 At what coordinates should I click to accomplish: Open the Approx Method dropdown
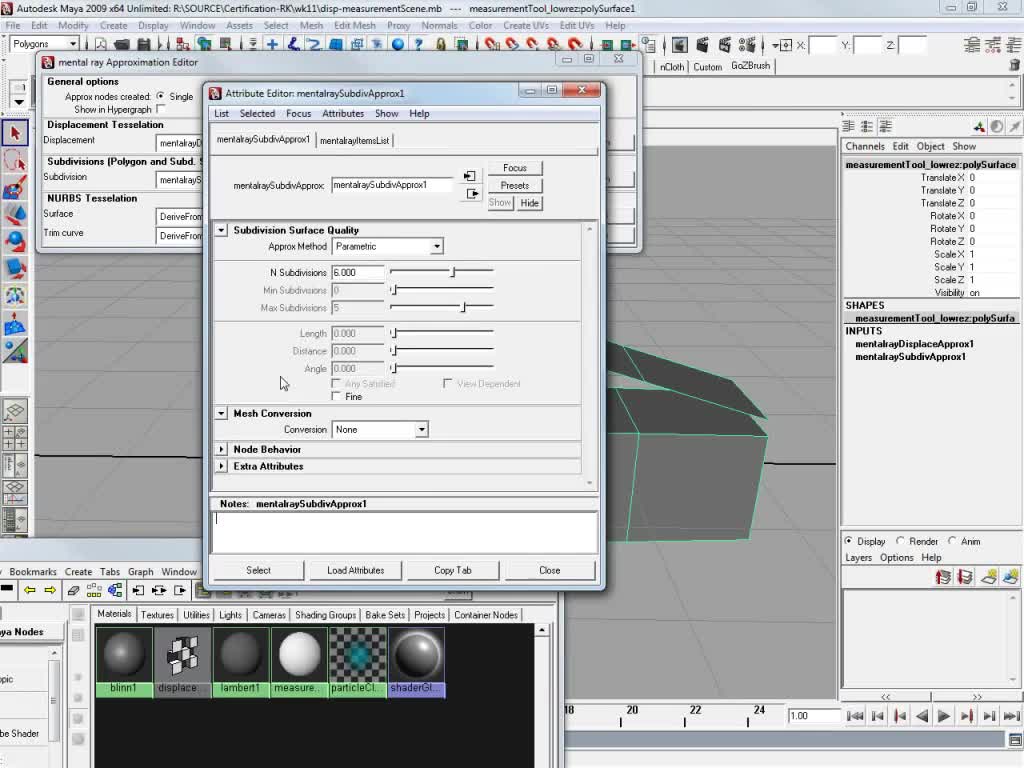(x=387, y=246)
